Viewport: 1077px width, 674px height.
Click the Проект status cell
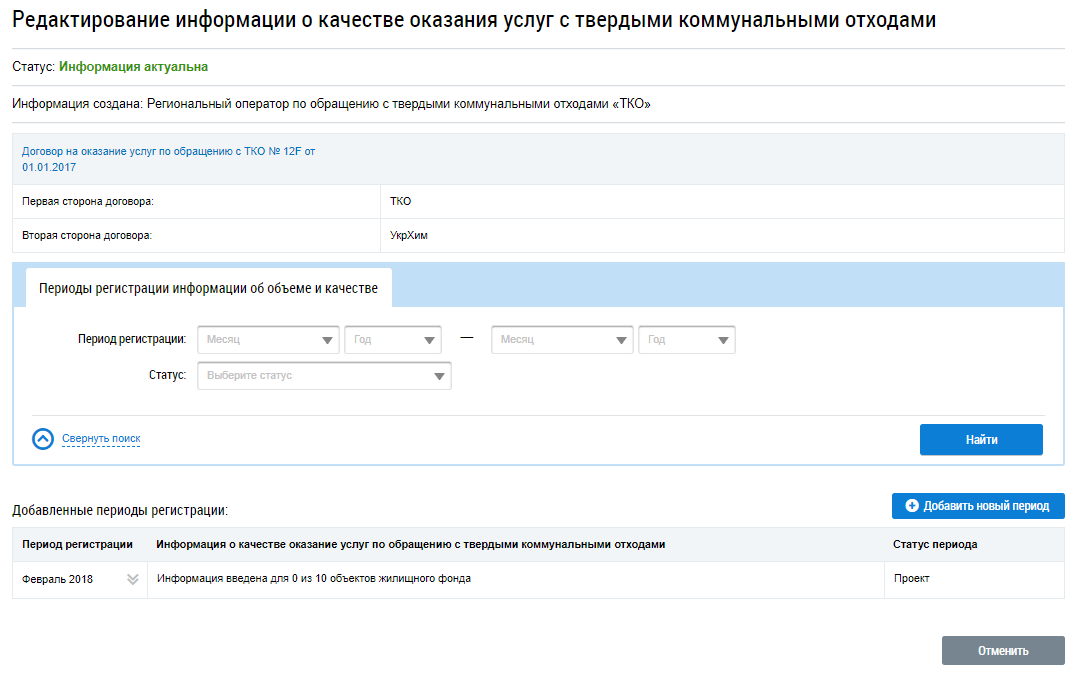click(x=911, y=579)
